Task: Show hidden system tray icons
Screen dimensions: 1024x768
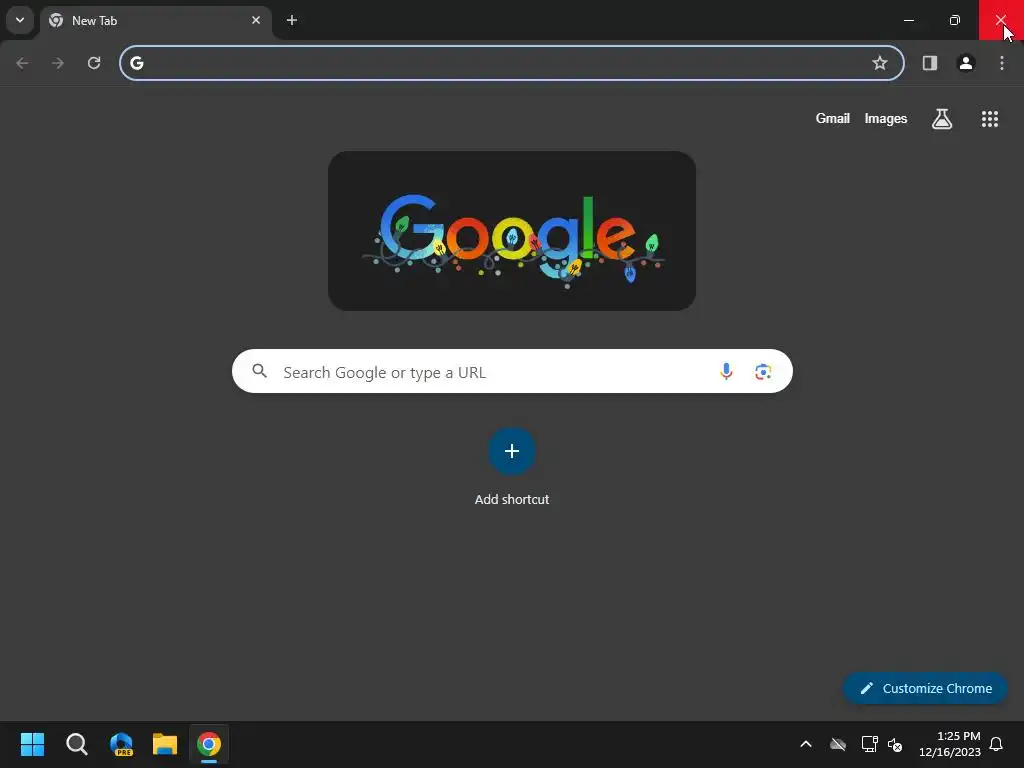Action: click(x=806, y=744)
